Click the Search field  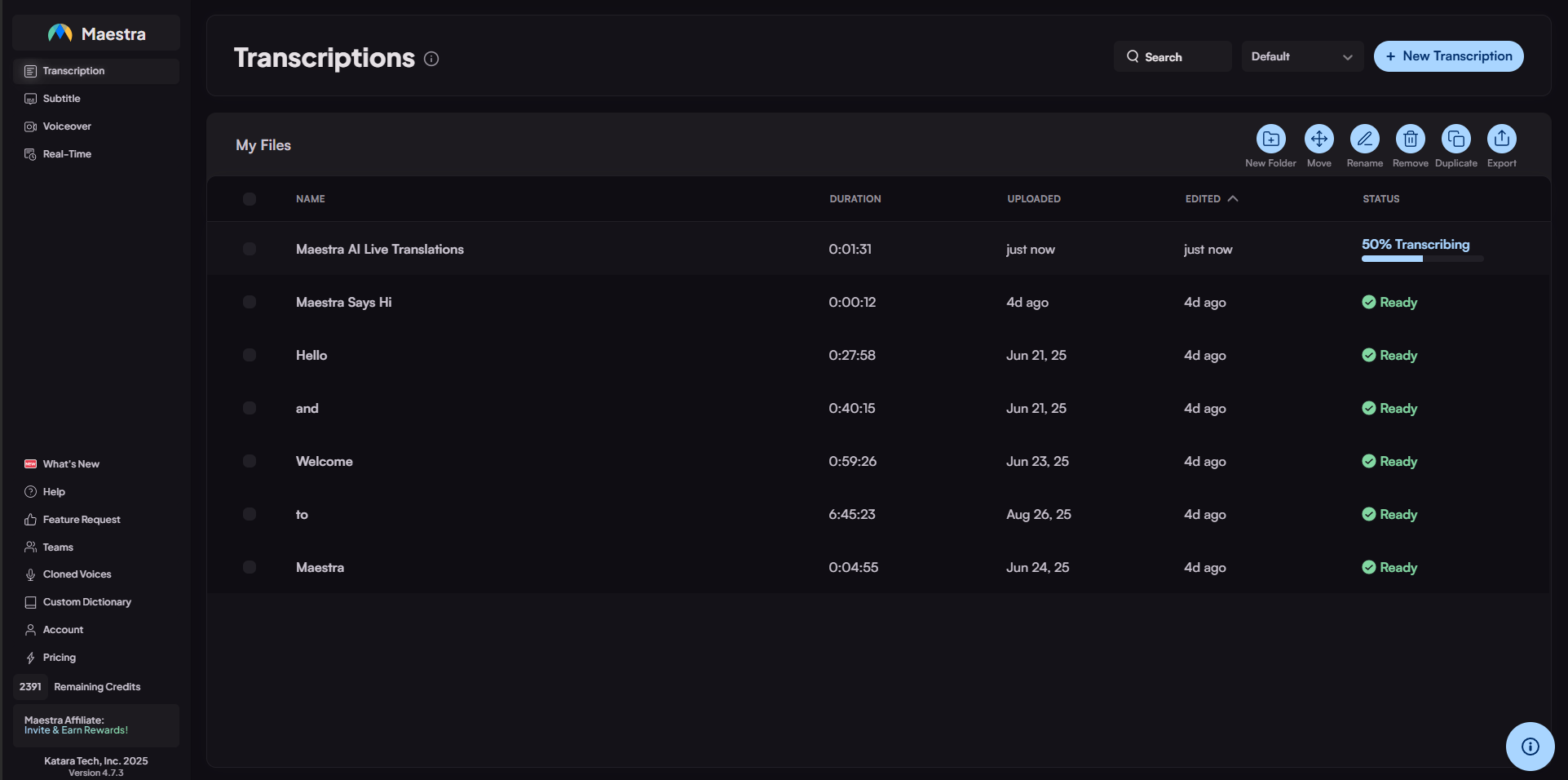pos(1172,57)
